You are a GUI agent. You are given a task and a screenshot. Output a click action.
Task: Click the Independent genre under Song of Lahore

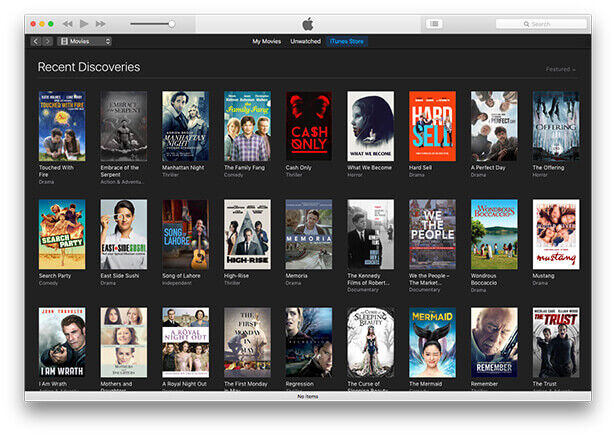point(177,283)
